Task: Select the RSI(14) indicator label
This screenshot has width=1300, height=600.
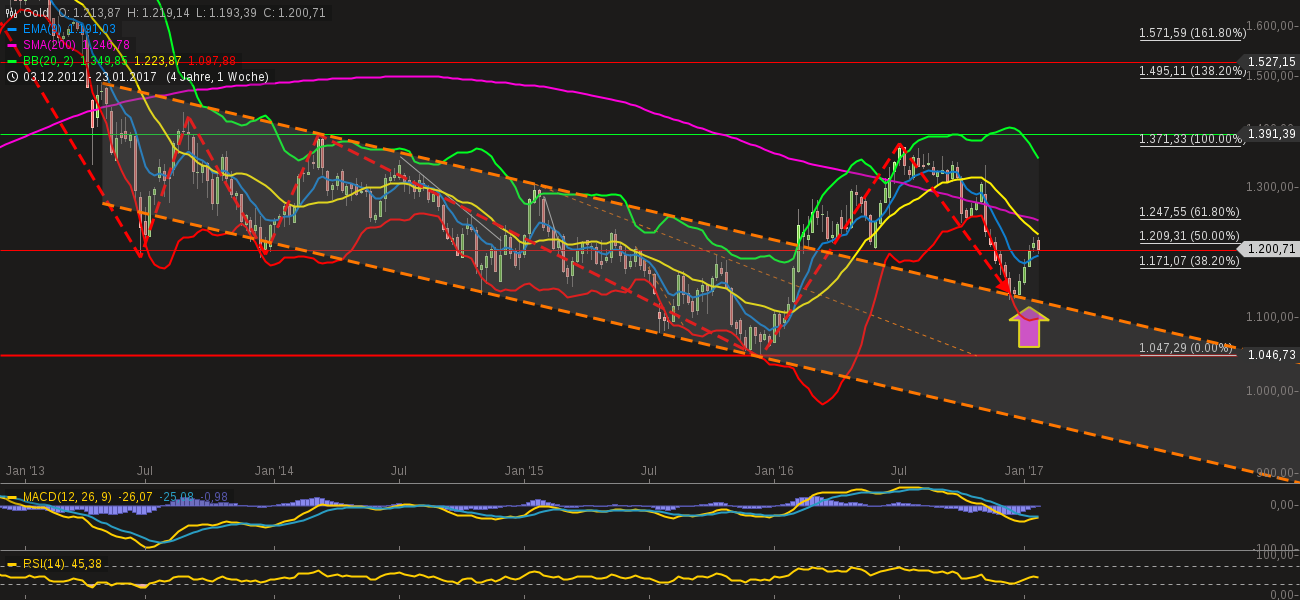Action: click(x=44, y=564)
